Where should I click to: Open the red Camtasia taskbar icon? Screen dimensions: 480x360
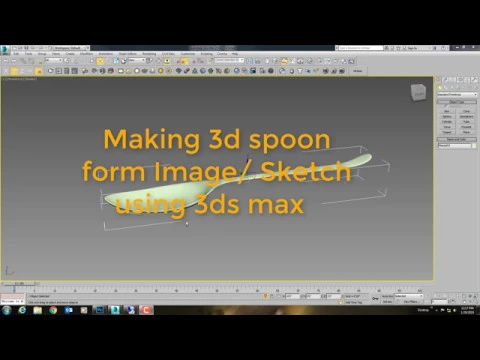coord(146,310)
